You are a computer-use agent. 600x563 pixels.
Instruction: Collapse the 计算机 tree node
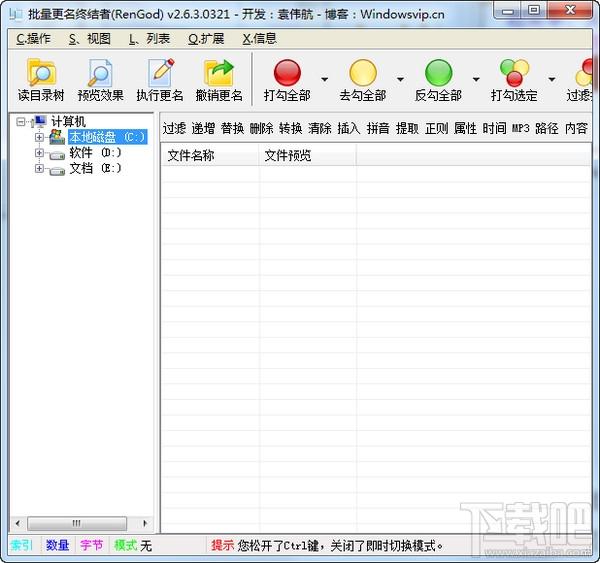pos(21,122)
